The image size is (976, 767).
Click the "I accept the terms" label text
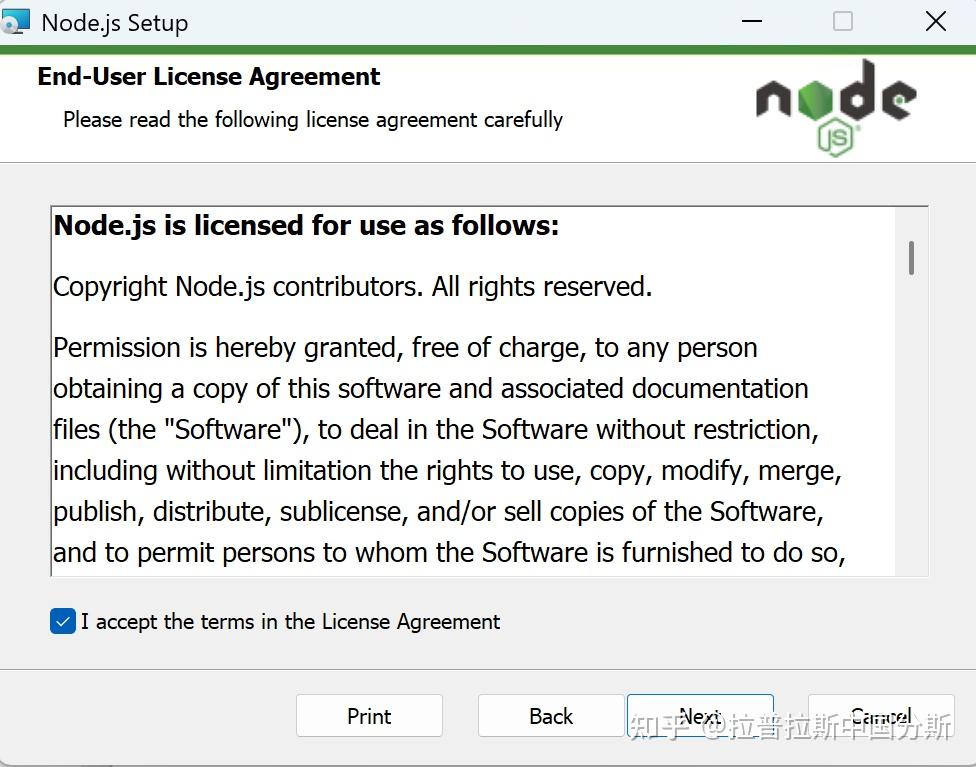click(290, 622)
